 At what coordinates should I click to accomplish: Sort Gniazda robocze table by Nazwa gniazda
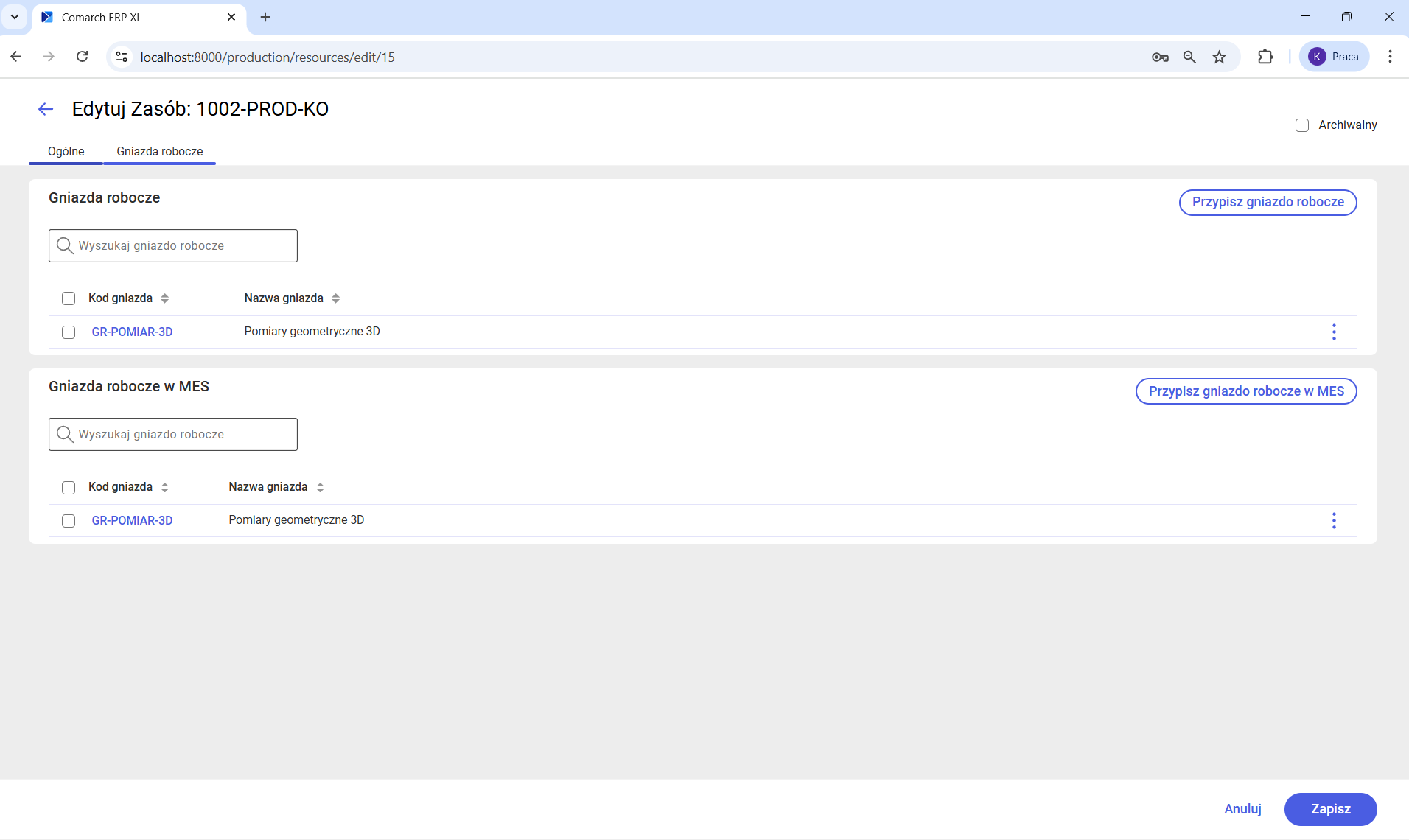coord(336,298)
